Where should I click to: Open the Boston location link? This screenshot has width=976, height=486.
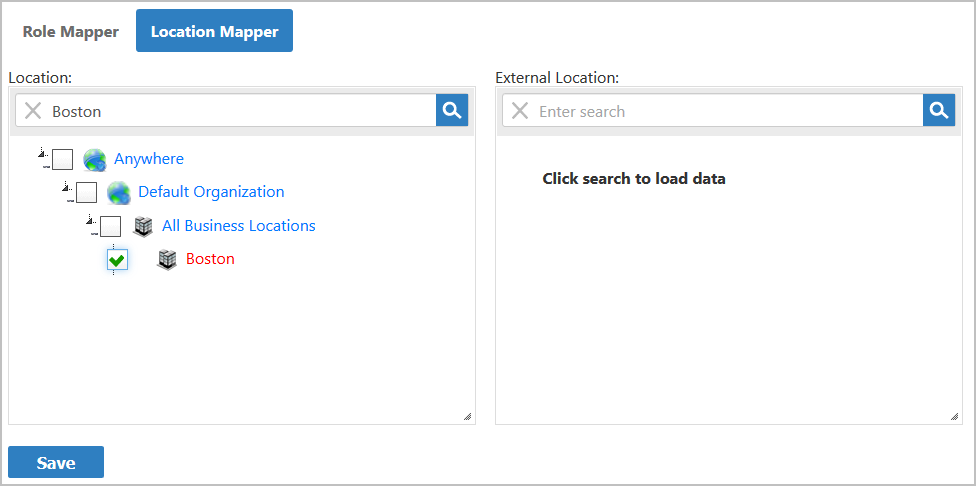(x=210, y=259)
